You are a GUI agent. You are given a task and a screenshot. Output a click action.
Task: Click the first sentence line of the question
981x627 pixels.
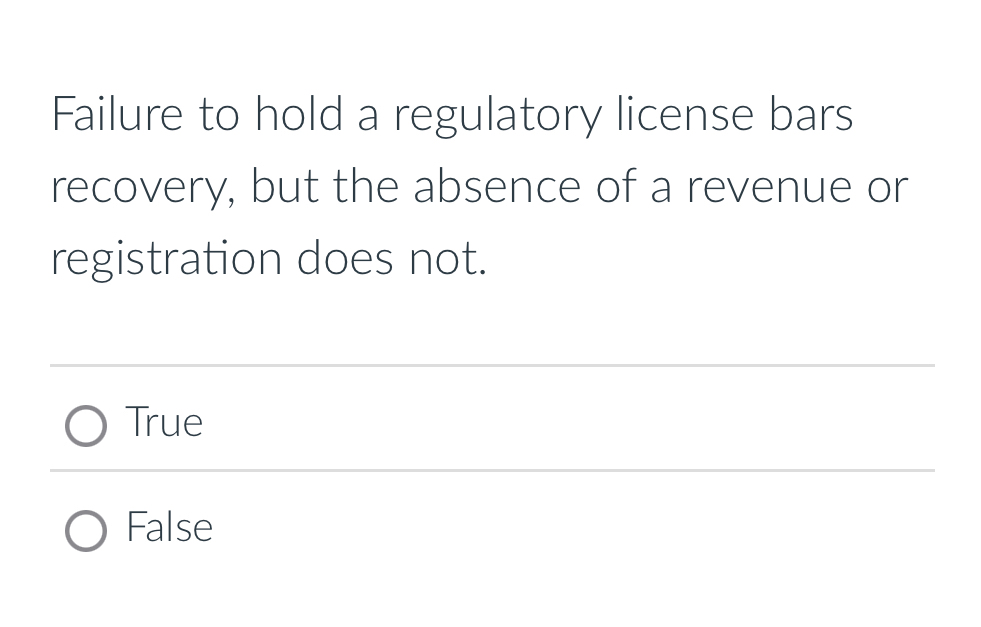[452, 113]
